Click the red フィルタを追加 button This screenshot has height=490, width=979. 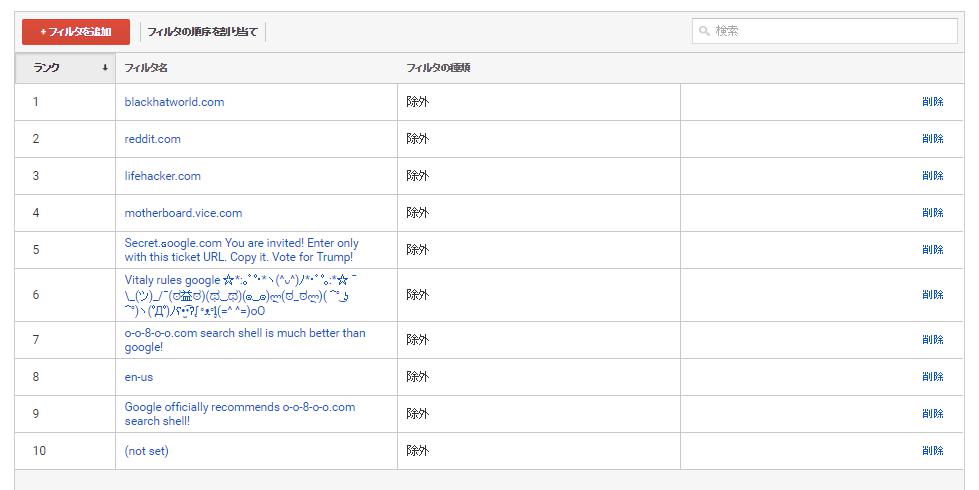click(x=76, y=32)
